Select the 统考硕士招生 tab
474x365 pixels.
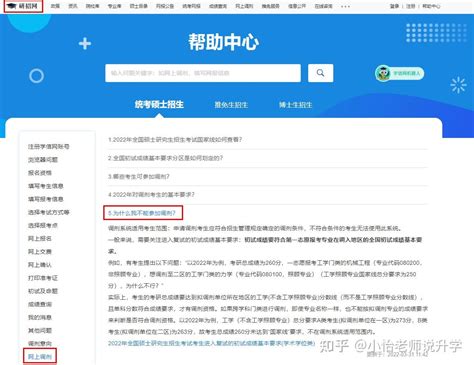pos(159,105)
